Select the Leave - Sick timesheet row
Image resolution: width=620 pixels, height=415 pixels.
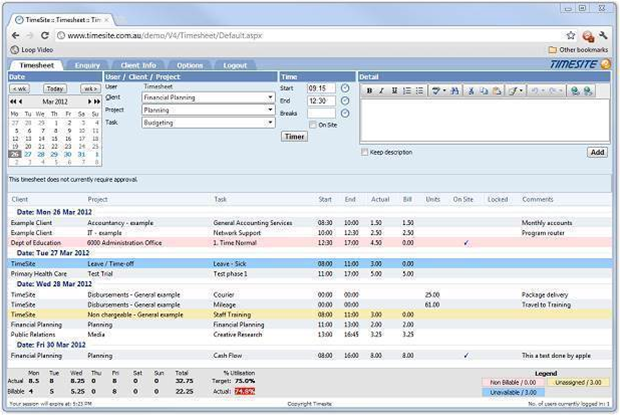tap(310, 264)
